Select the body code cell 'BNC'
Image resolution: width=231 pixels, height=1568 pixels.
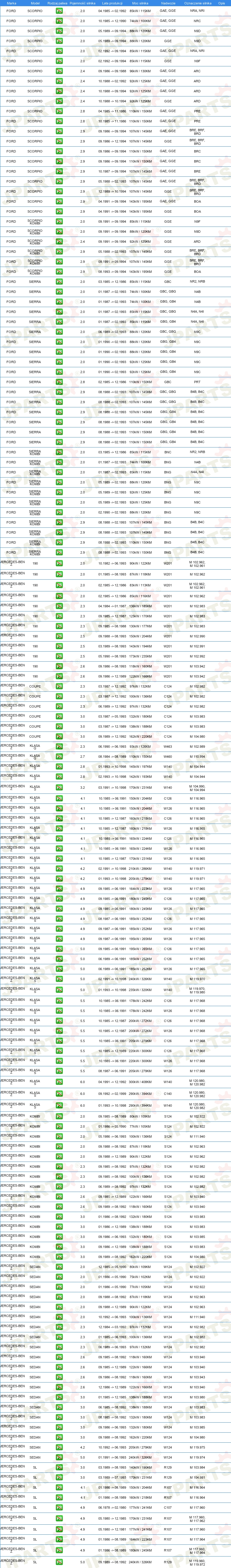tap(167, 452)
